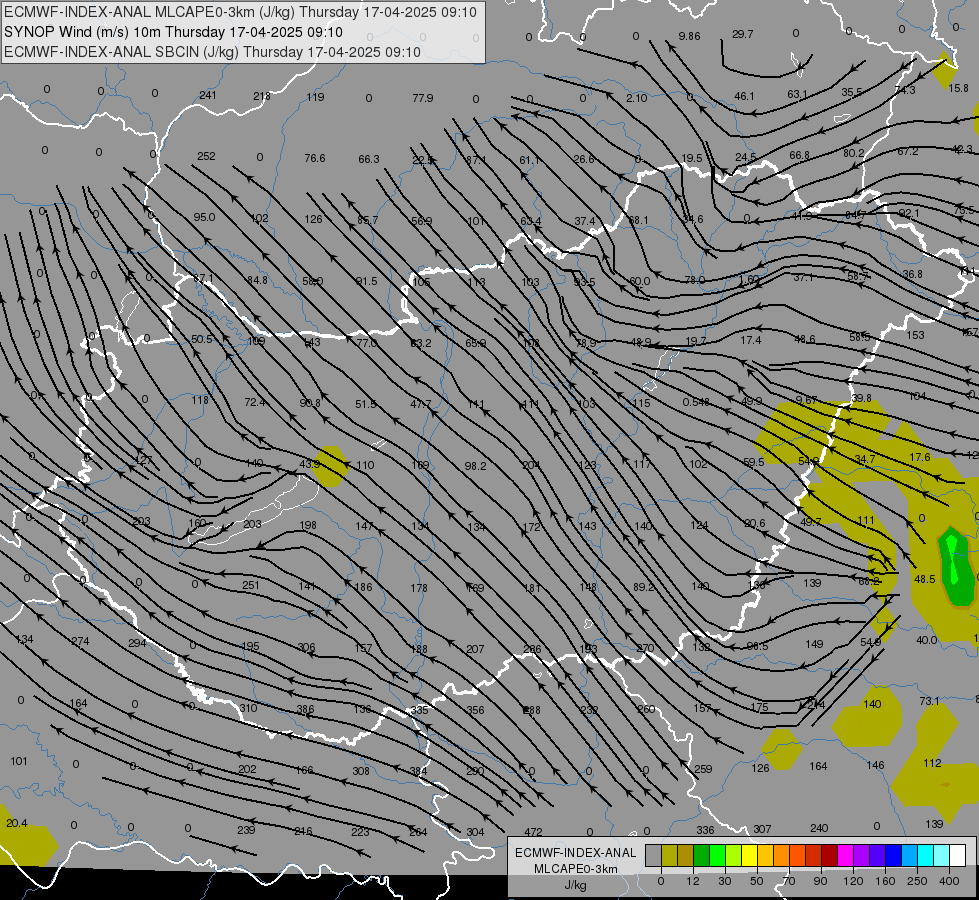Select legend tick label 250

[917, 881]
